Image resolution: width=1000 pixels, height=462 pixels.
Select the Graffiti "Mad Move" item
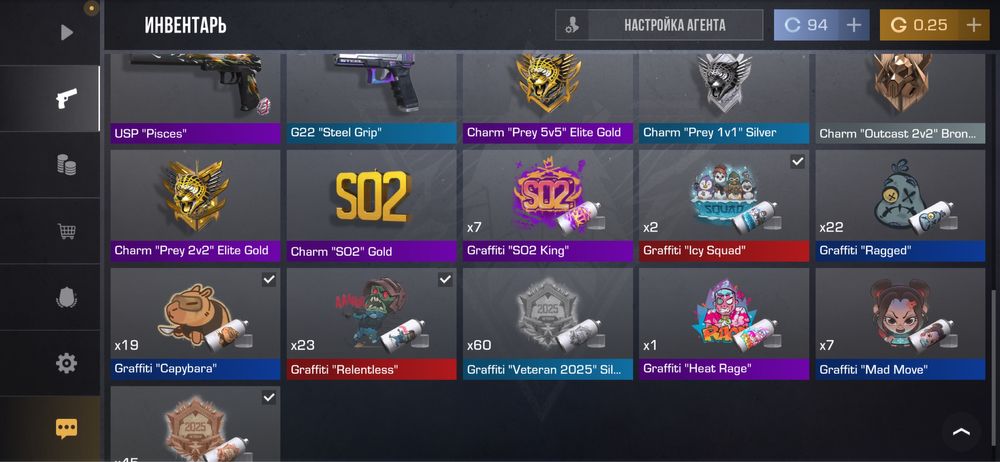point(900,324)
